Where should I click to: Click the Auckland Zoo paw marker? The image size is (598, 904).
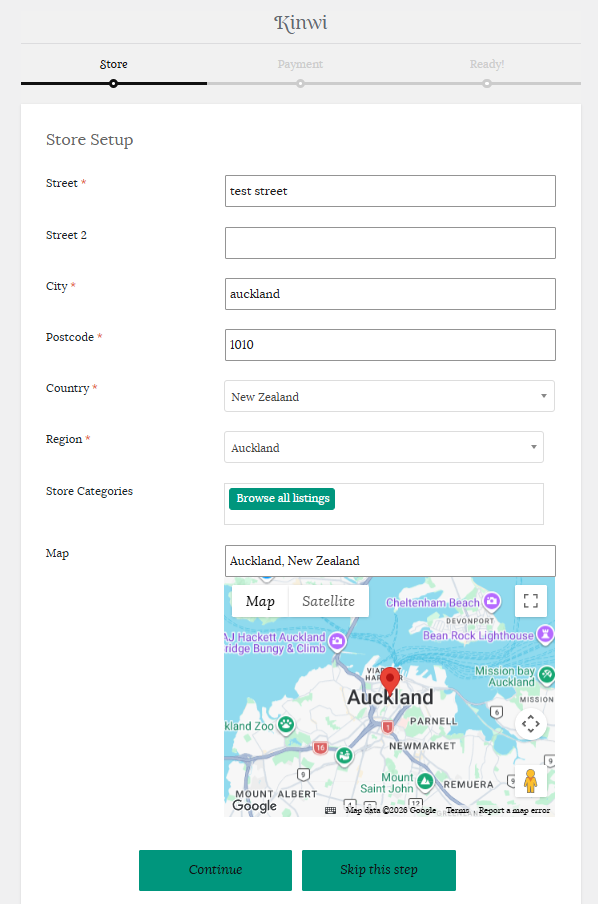coord(286,724)
